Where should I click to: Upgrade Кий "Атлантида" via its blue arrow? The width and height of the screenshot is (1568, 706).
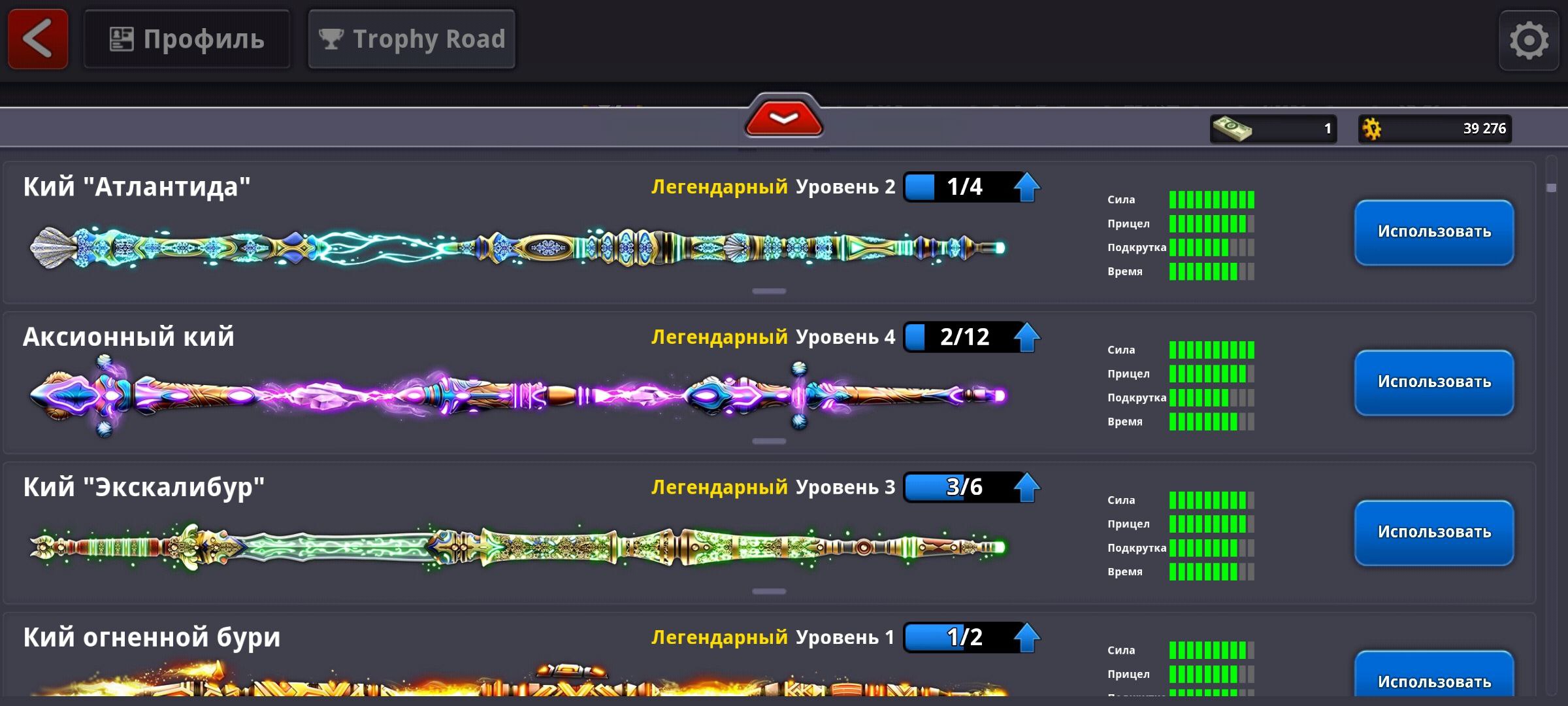pos(1027,187)
